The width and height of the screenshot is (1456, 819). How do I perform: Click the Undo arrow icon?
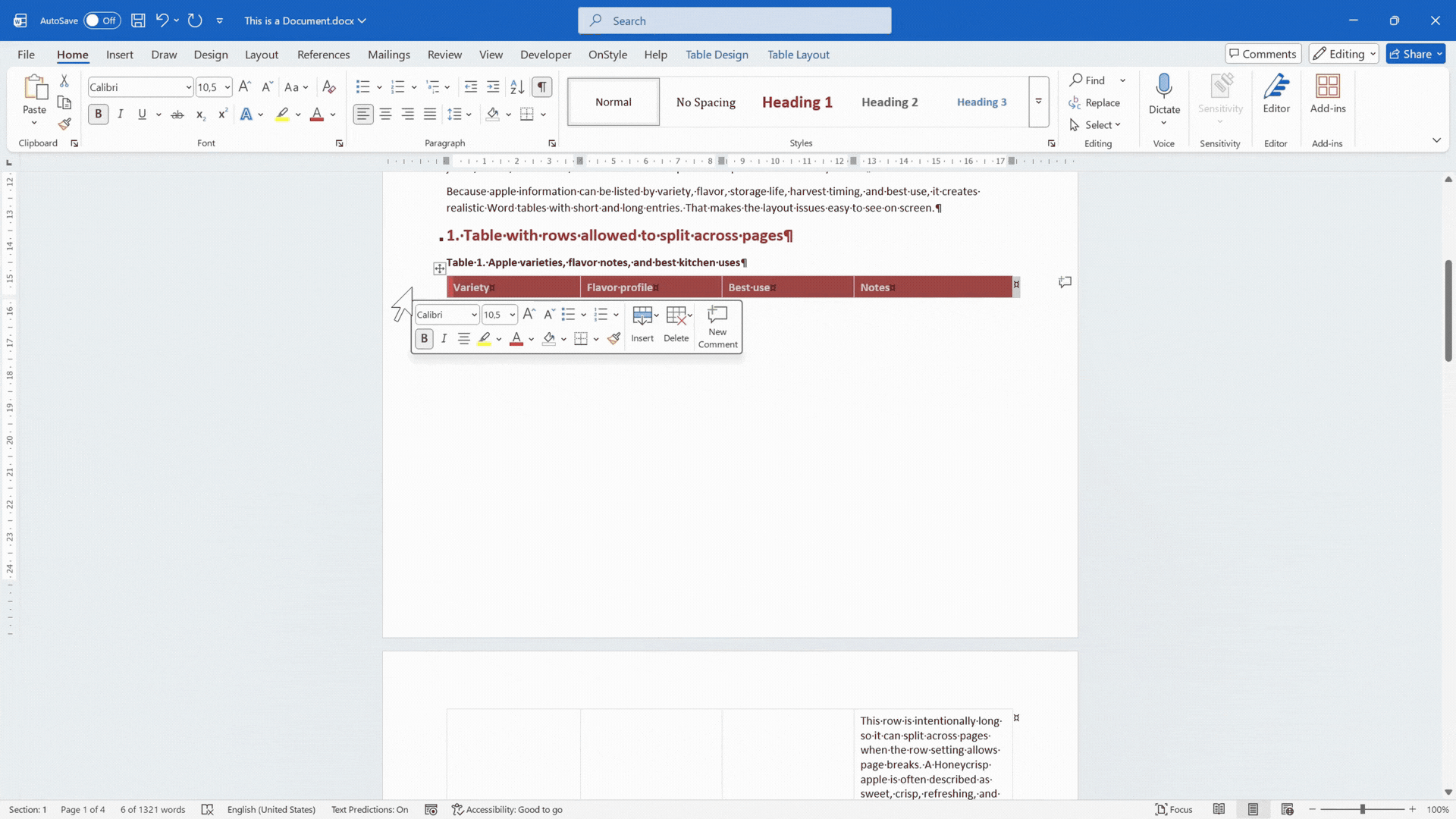coord(162,20)
